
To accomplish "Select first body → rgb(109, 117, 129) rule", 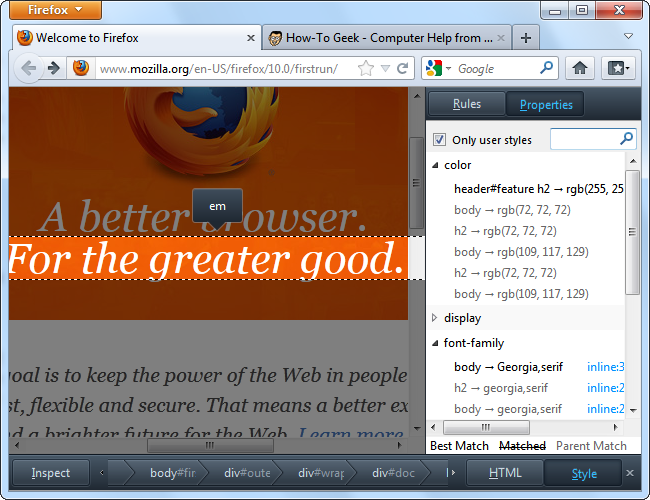I will click(x=521, y=252).
